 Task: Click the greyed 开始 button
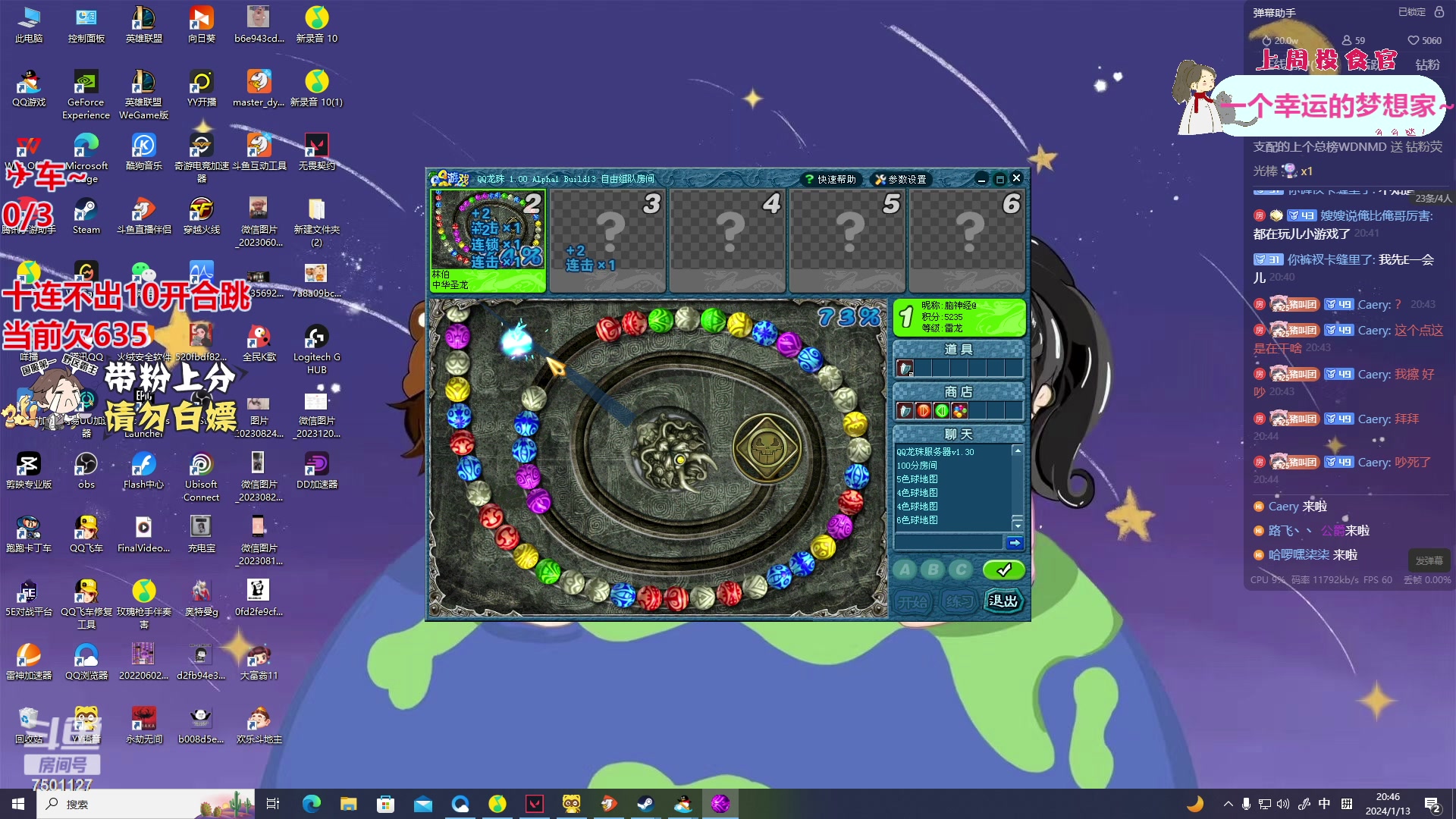[x=913, y=602]
